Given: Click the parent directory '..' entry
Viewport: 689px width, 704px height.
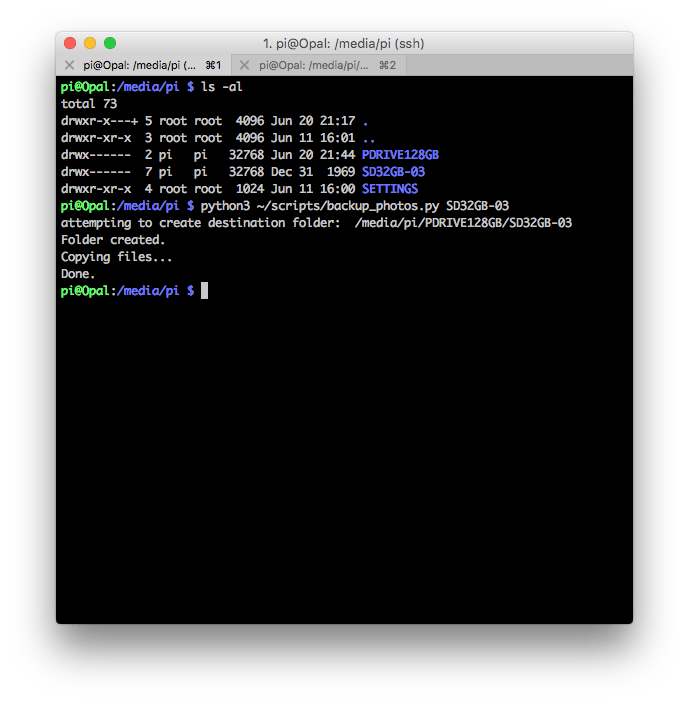Looking at the screenshot, I should pos(369,138).
